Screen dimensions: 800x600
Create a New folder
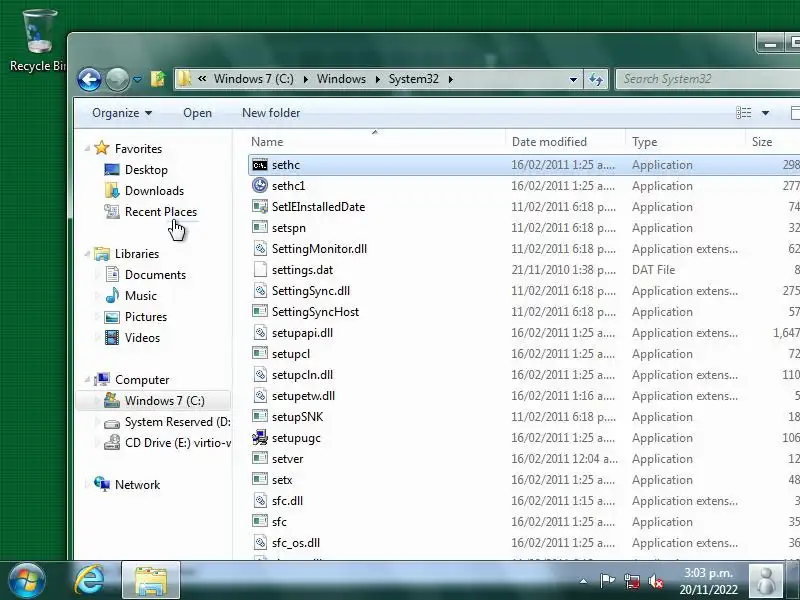[x=271, y=113]
